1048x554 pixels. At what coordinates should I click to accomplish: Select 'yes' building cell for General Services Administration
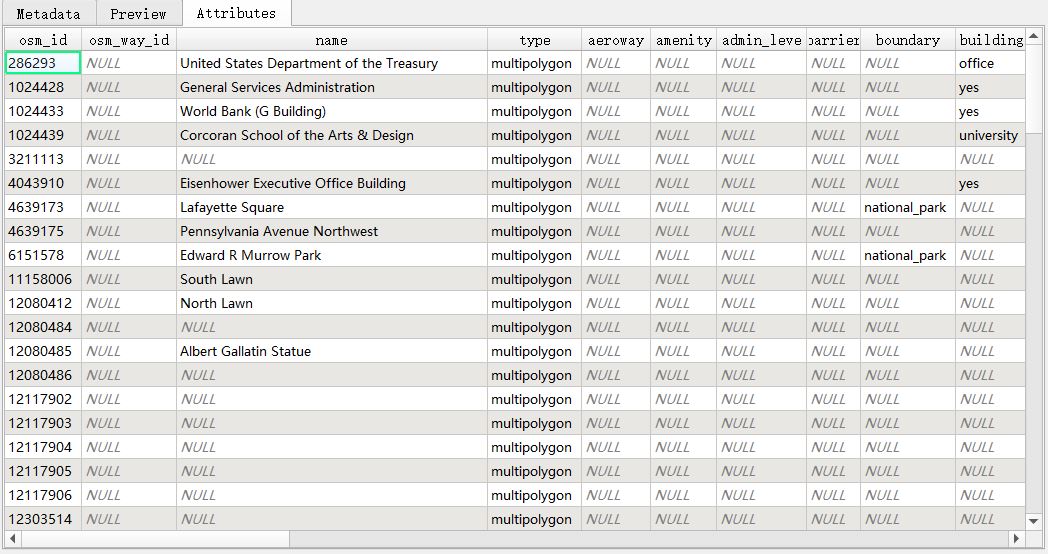(x=991, y=88)
